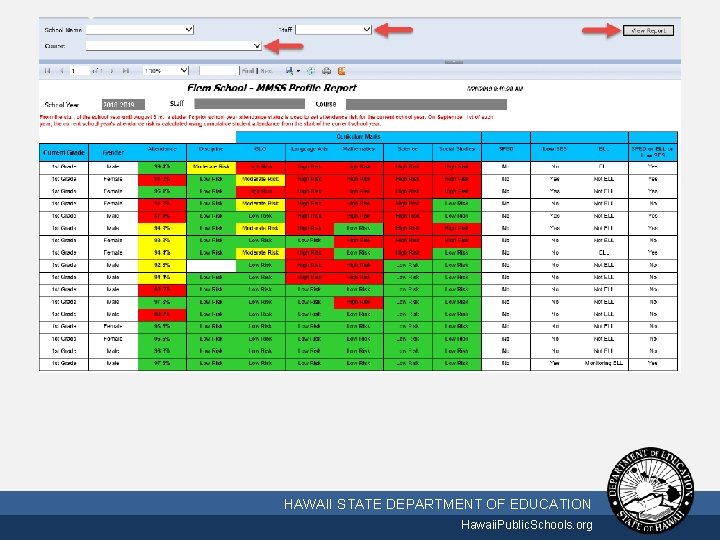The width and height of the screenshot is (720, 540).
Task: Click the find text search field
Action: click(x=219, y=71)
